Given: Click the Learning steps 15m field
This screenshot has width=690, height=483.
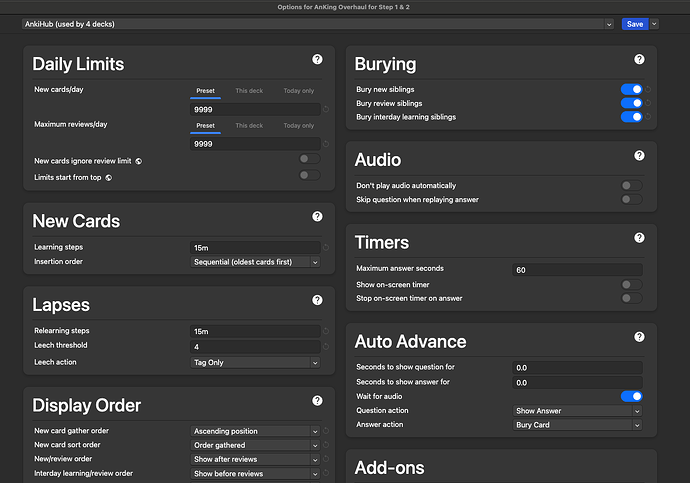Looking at the screenshot, I should [x=255, y=248].
